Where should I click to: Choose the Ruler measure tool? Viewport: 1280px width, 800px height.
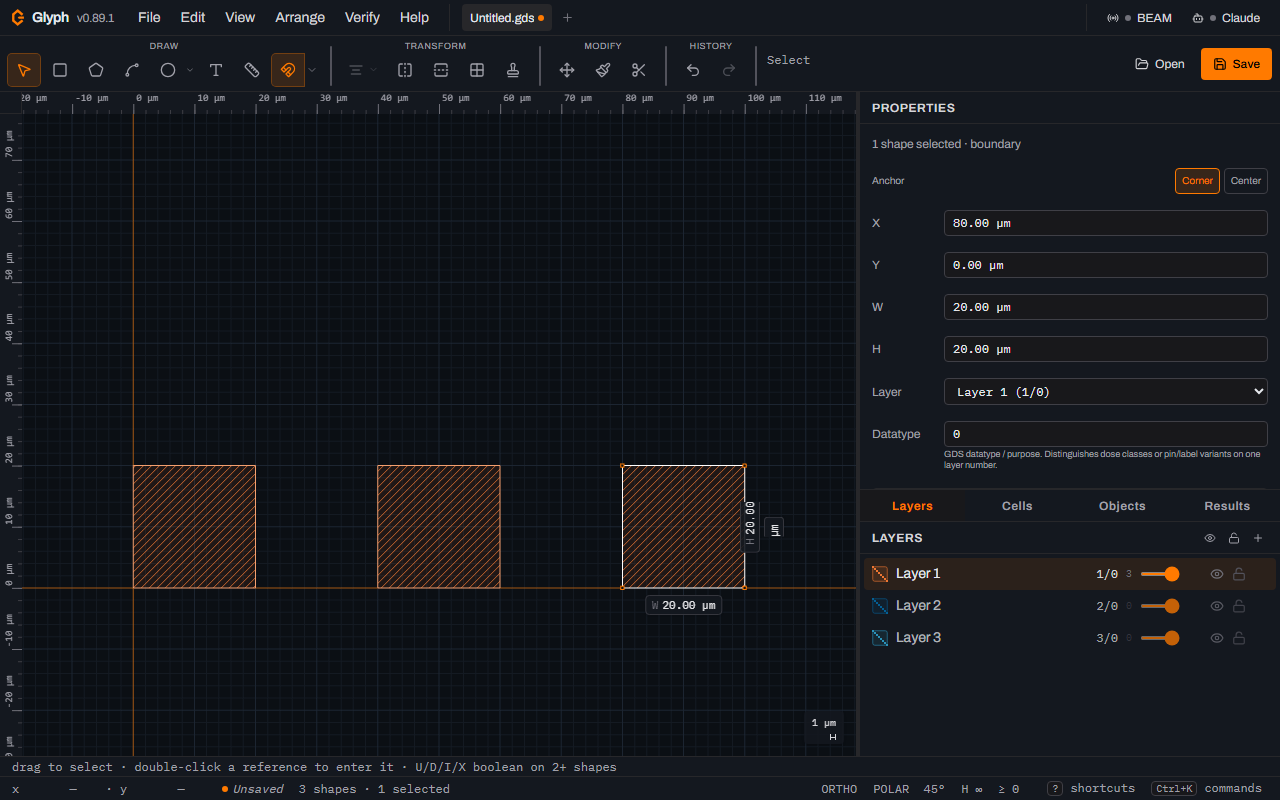tap(252, 70)
